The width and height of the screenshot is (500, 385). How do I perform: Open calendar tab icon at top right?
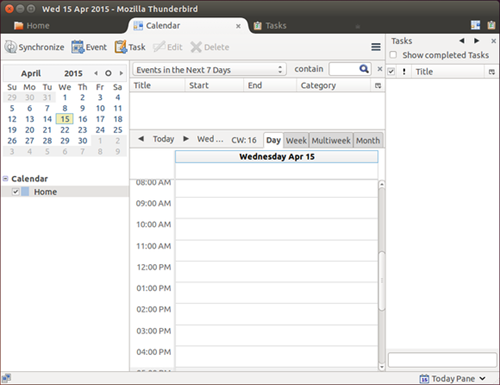[475, 25]
